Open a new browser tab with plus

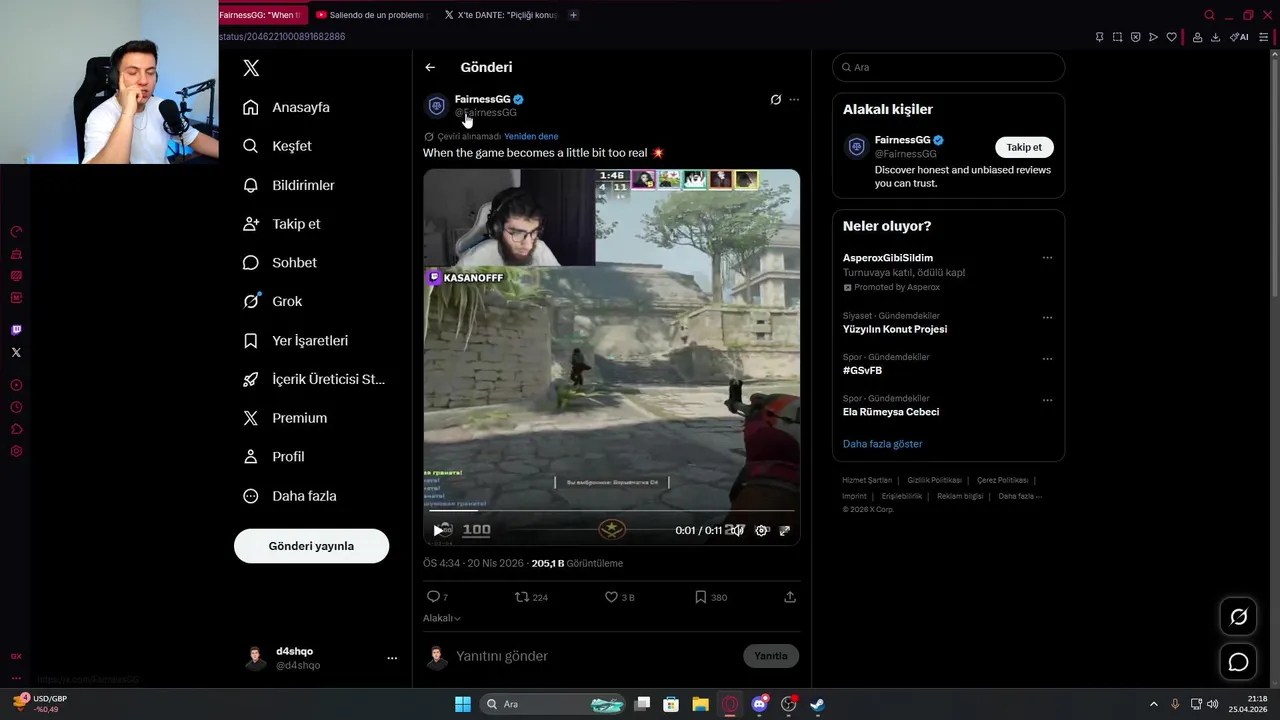click(x=573, y=15)
